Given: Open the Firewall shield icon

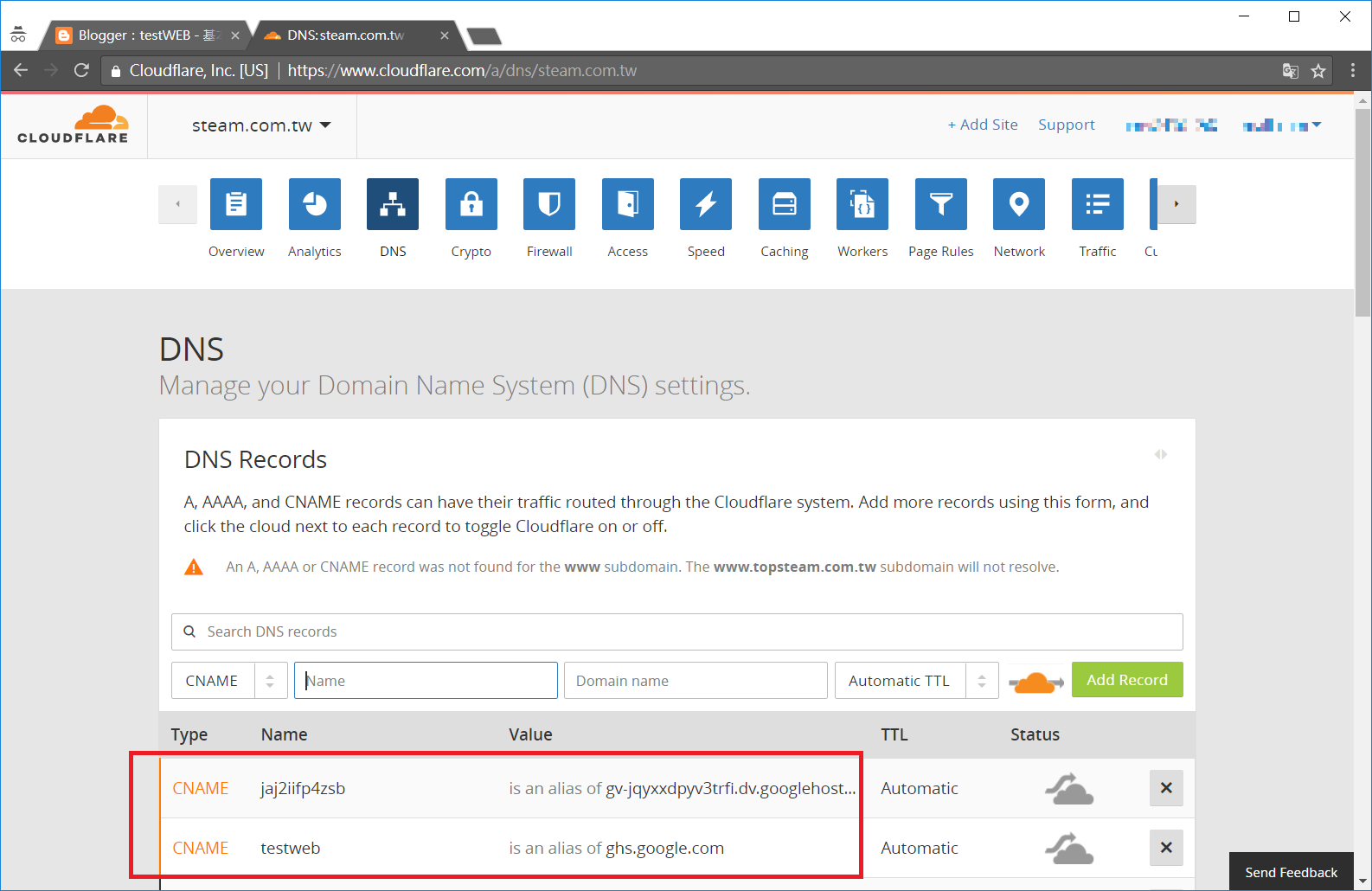Looking at the screenshot, I should pos(549,204).
